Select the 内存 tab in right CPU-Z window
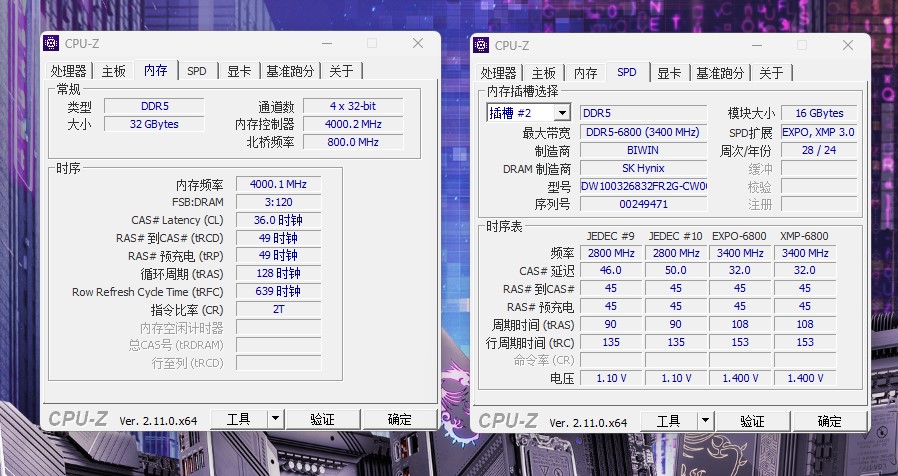This screenshot has width=898, height=476. pos(585,73)
